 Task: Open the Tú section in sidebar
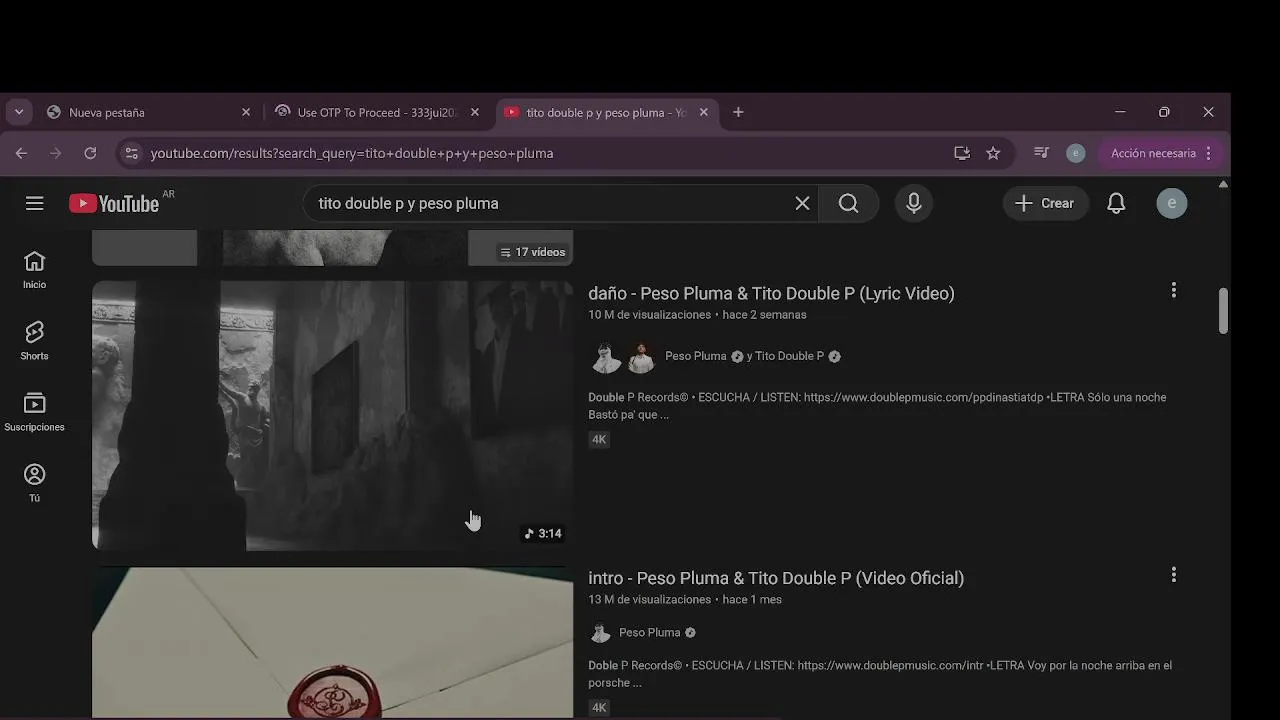35,483
